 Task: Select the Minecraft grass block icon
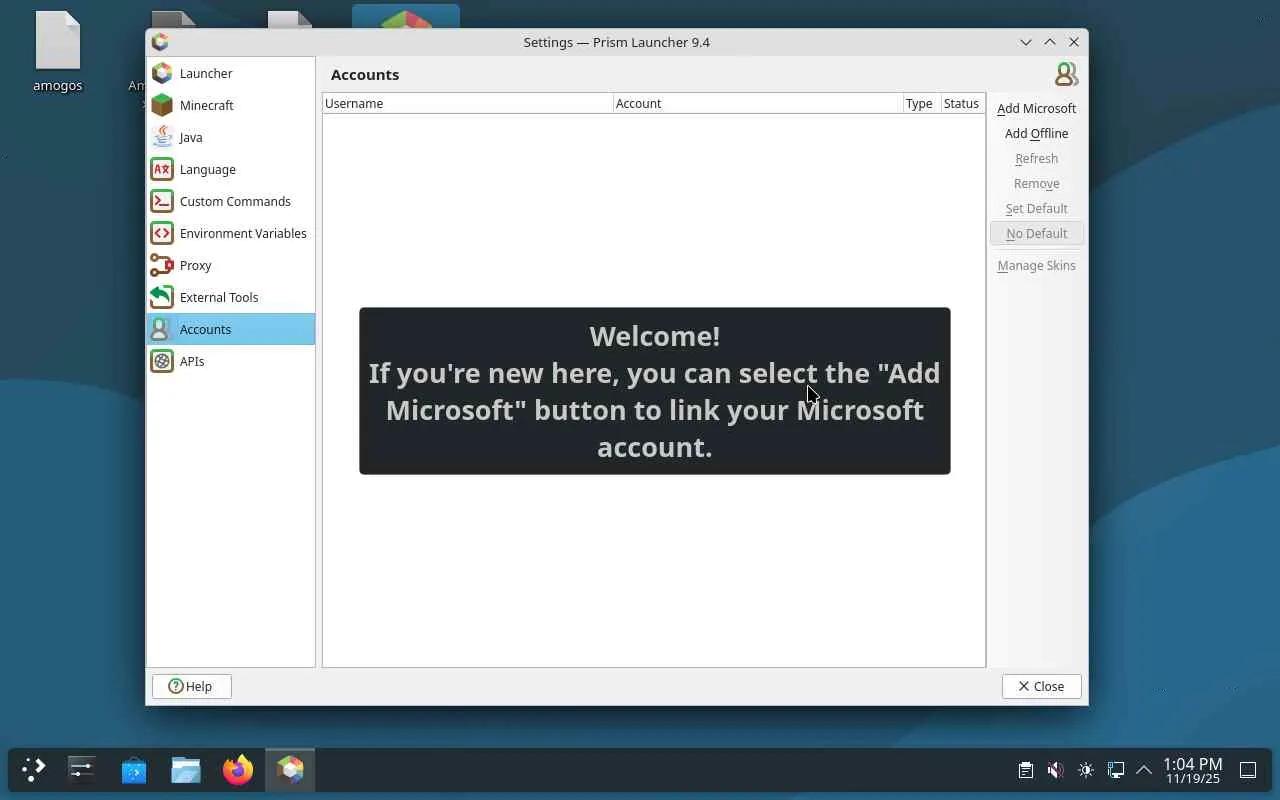click(x=162, y=105)
